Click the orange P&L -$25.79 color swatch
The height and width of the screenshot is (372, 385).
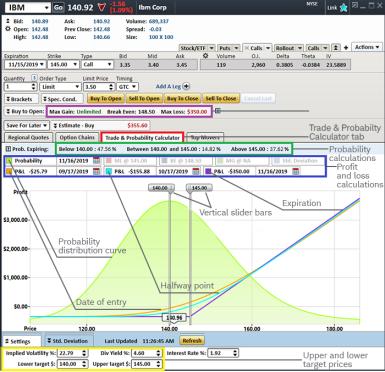tap(9, 171)
